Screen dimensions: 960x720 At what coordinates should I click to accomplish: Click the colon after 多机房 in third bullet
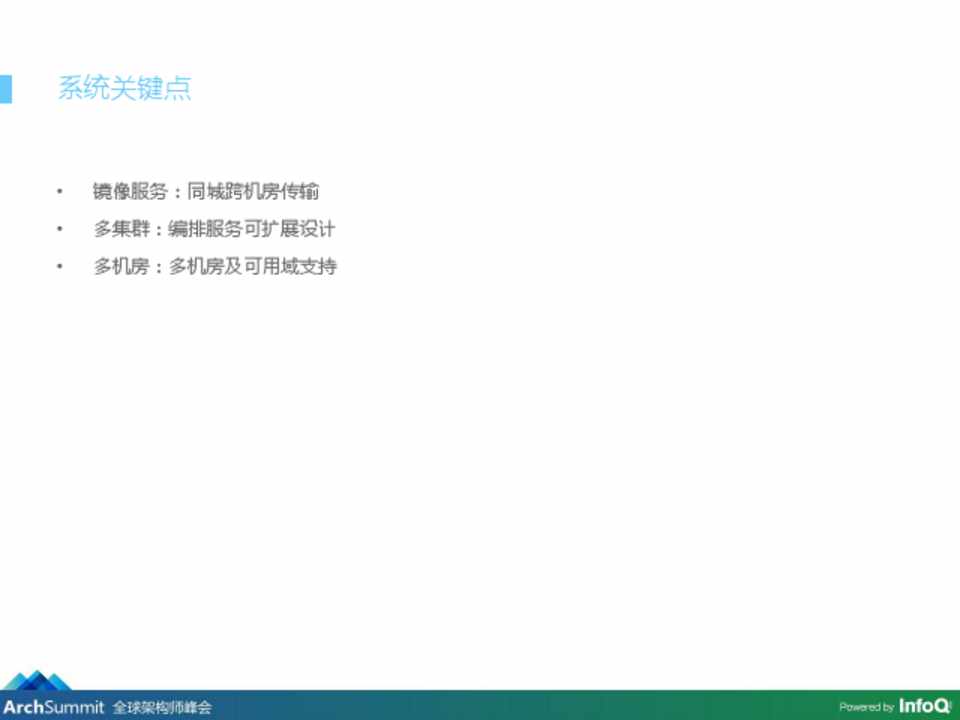click(x=158, y=268)
